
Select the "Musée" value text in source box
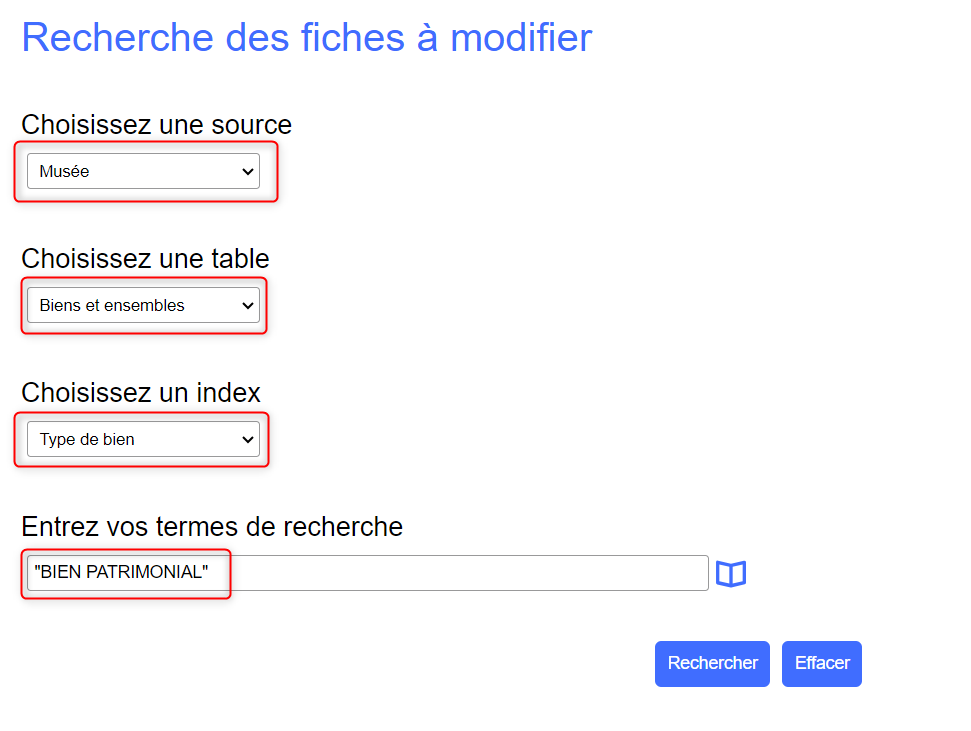point(64,171)
